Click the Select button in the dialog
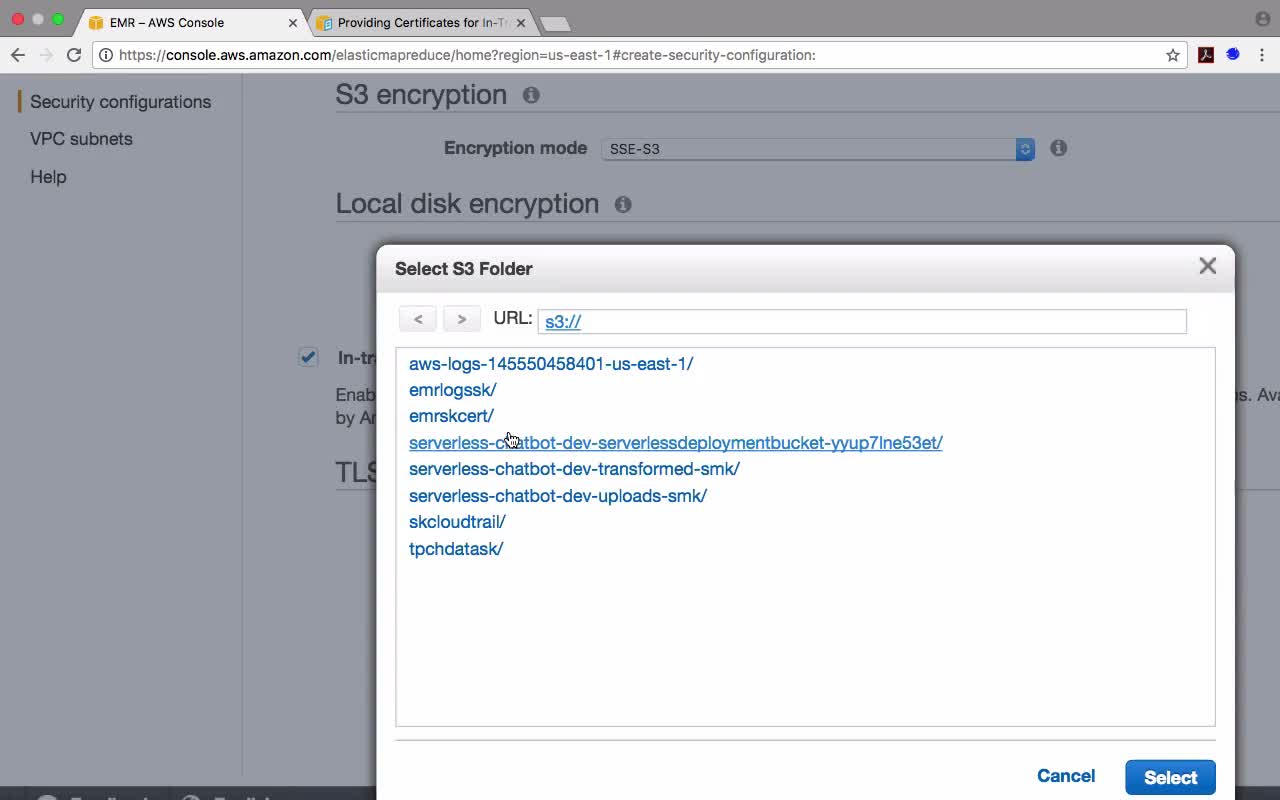Image resolution: width=1280 pixels, height=800 pixels. point(1170,777)
